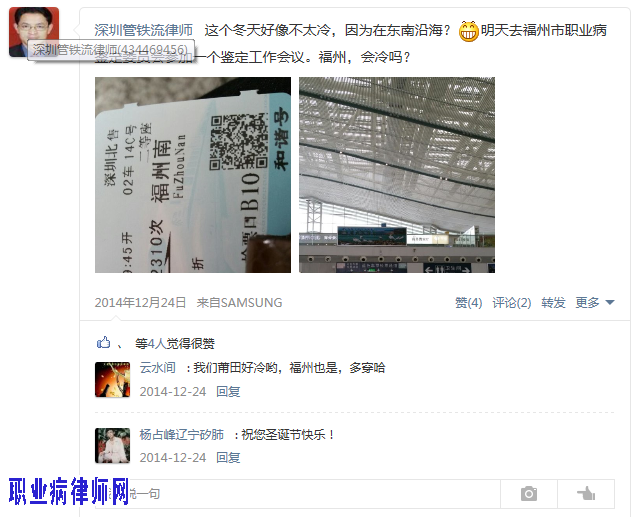Click the 来自SAMSUNG source text

(239, 303)
